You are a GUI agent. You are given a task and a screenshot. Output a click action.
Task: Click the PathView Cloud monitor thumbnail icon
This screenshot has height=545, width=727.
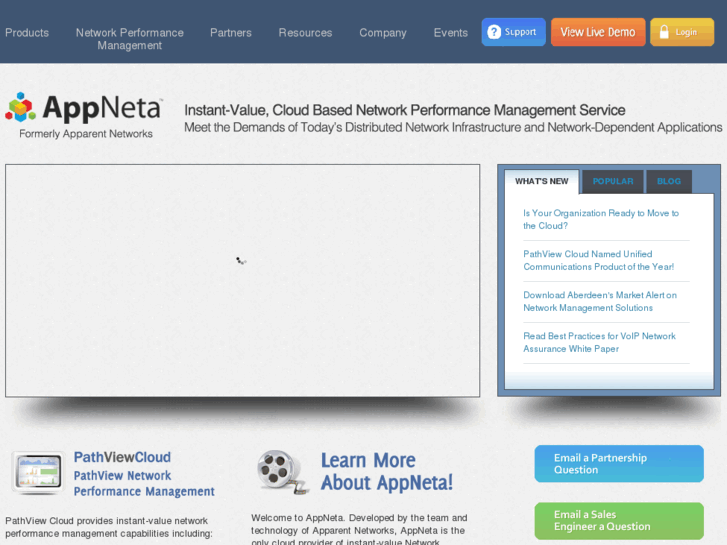[x=38, y=473]
